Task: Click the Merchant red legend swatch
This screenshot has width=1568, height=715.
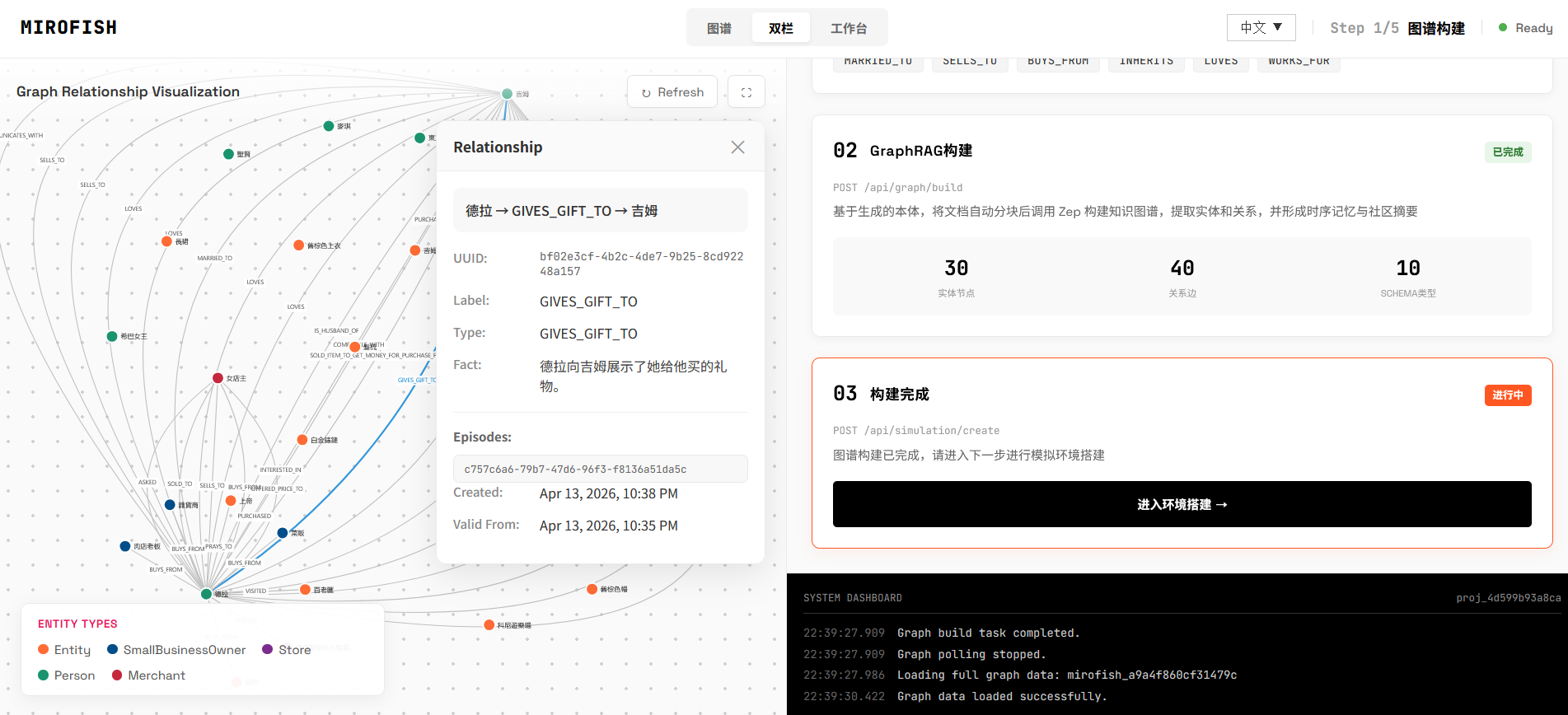Action: pyautogui.click(x=117, y=675)
